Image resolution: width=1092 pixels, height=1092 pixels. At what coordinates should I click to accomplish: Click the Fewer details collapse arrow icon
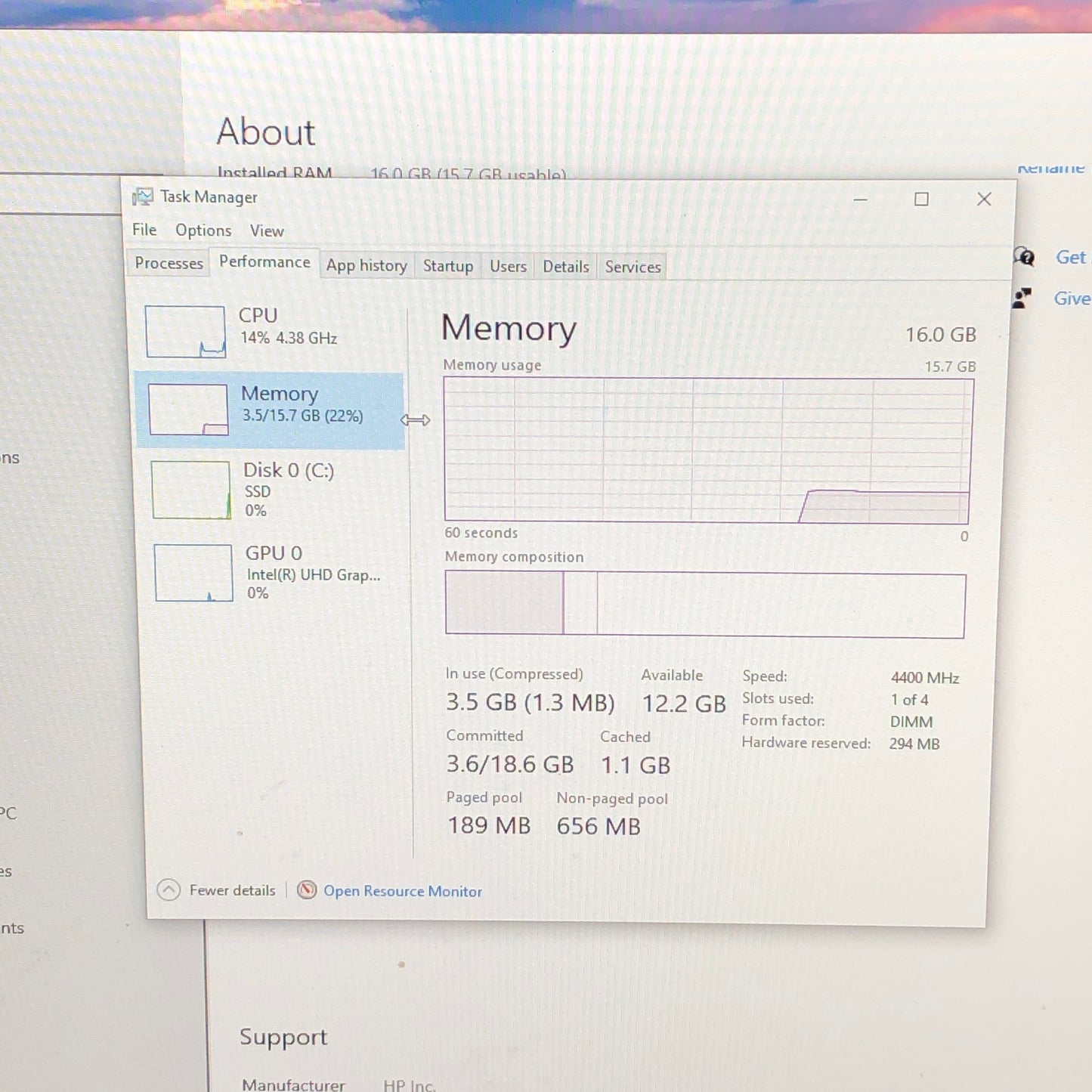(x=169, y=890)
